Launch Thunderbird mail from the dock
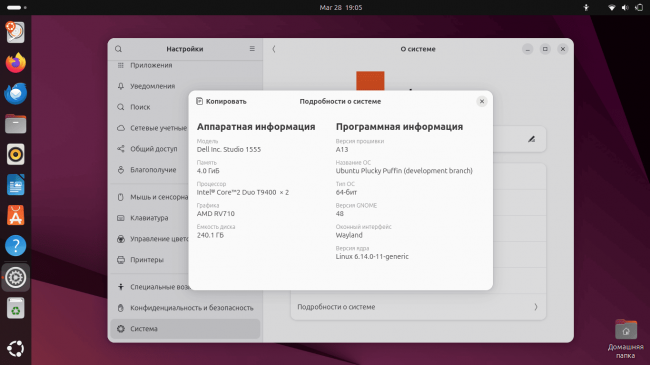Screen dimensions: 650x365 [x=15, y=93]
